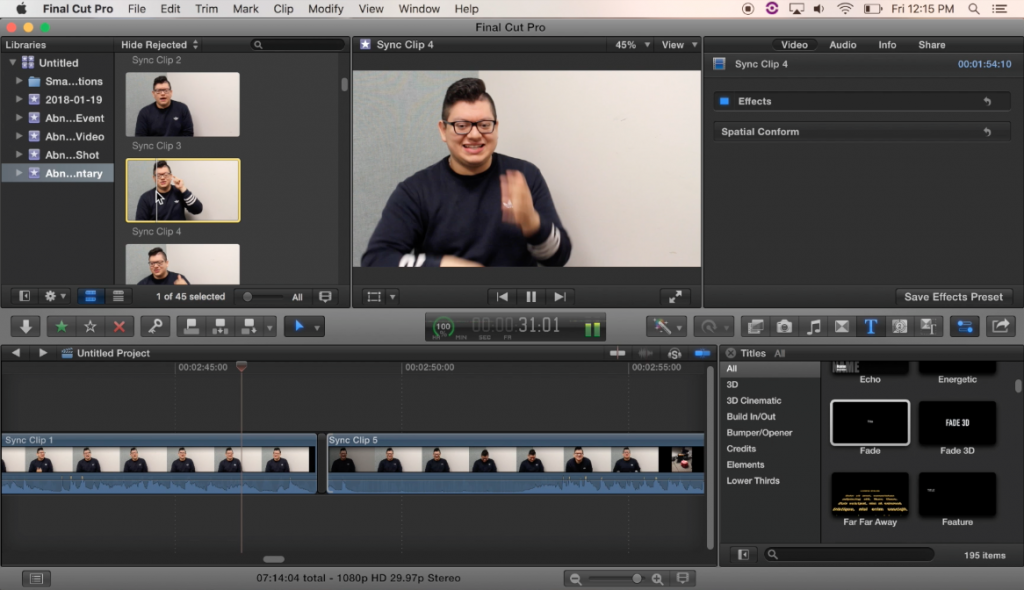Click the Titles browser search field

point(849,555)
